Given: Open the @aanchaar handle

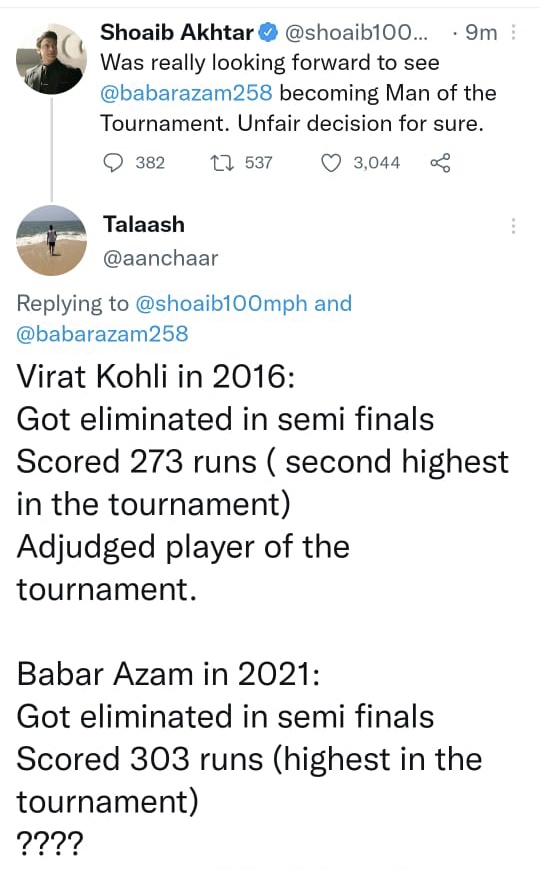Looking at the screenshot, I should pyautogui.click(x=160, y=259).
